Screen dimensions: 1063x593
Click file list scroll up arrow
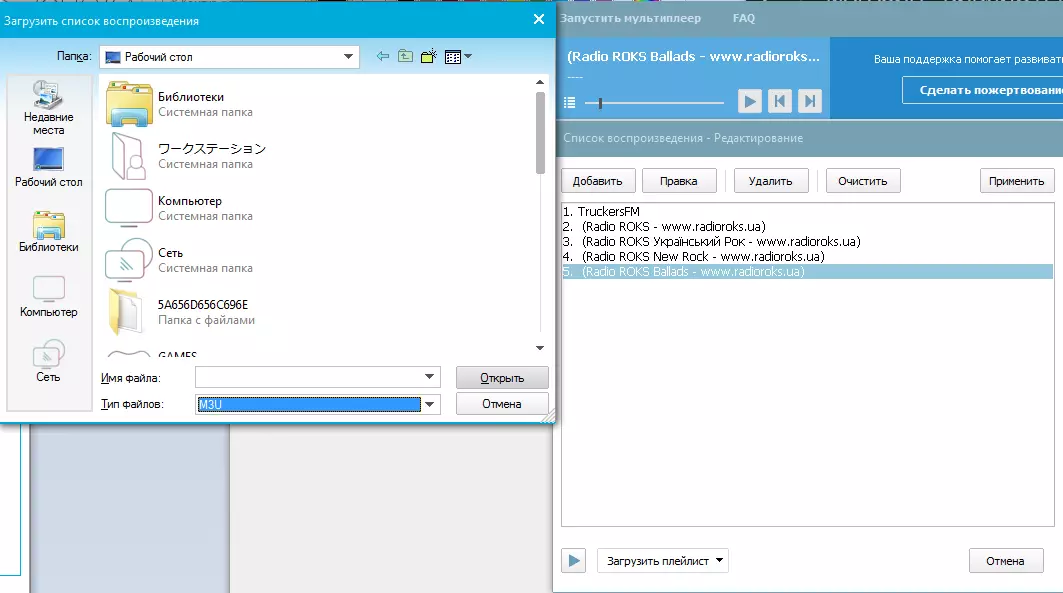point(540,82)
